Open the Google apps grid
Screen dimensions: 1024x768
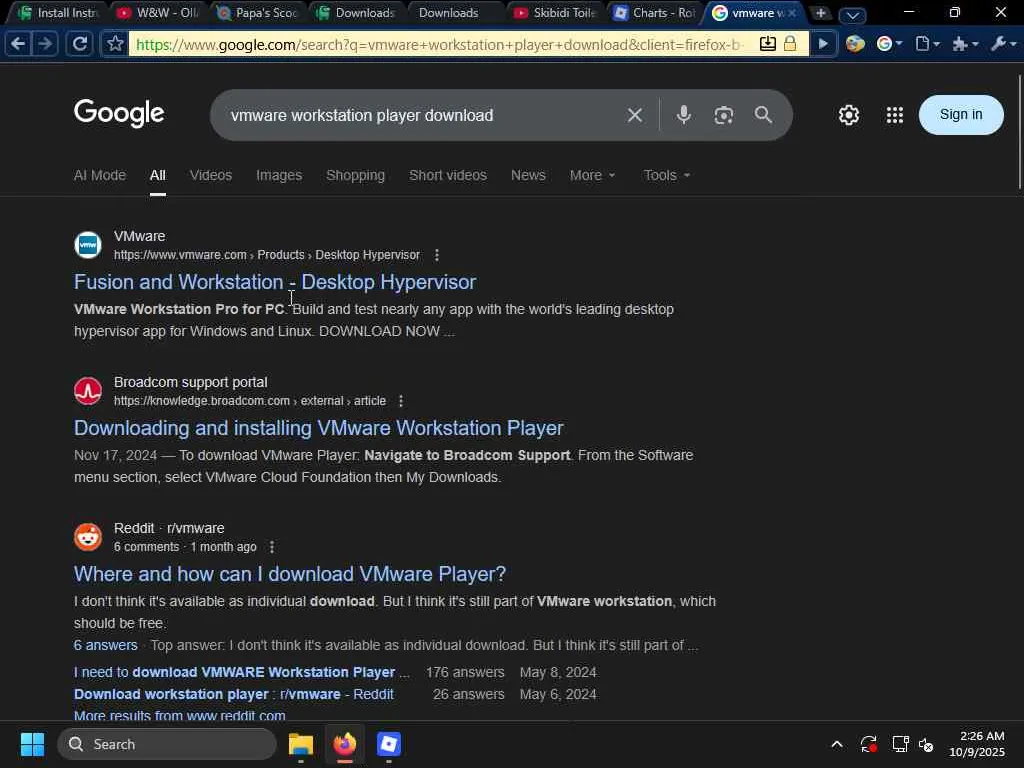(895, 115)
